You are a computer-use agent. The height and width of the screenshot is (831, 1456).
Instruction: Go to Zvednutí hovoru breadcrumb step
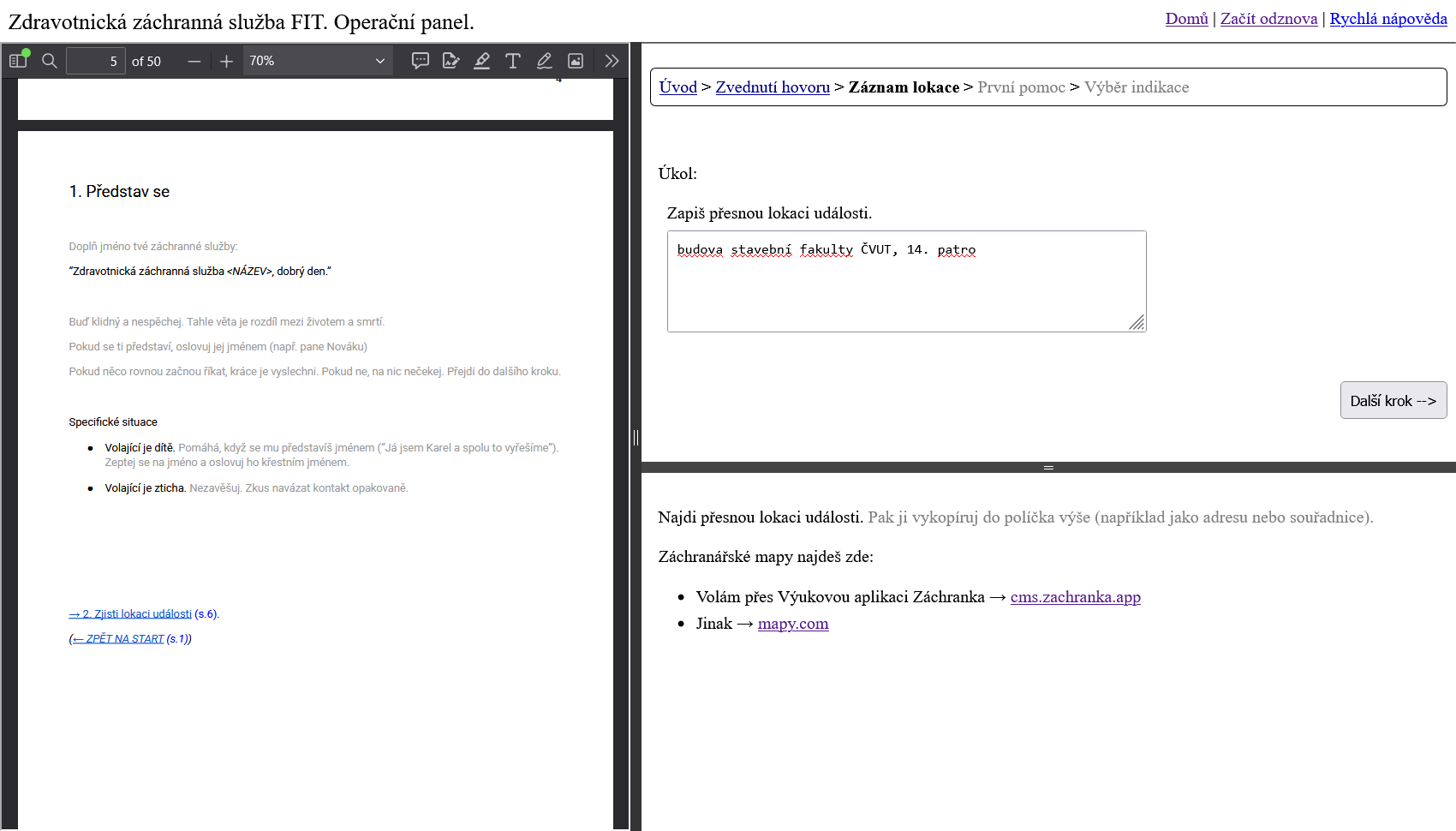pyautogui.click(x=773, y=87)
